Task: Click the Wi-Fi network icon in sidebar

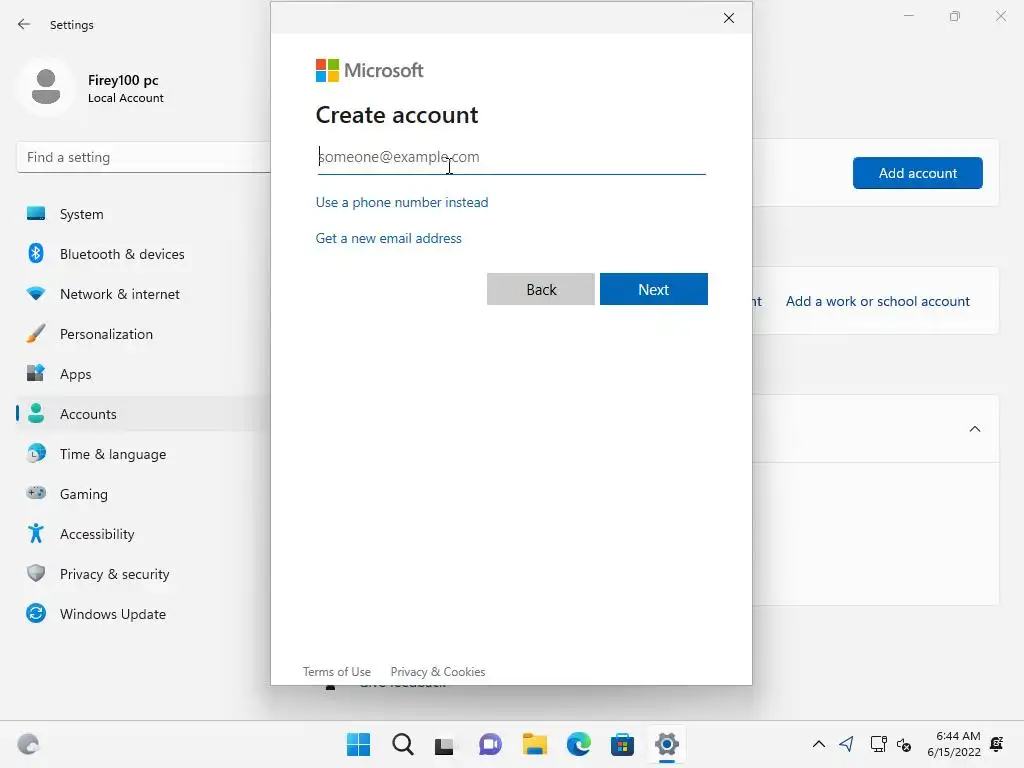Action: coord(36,293)
